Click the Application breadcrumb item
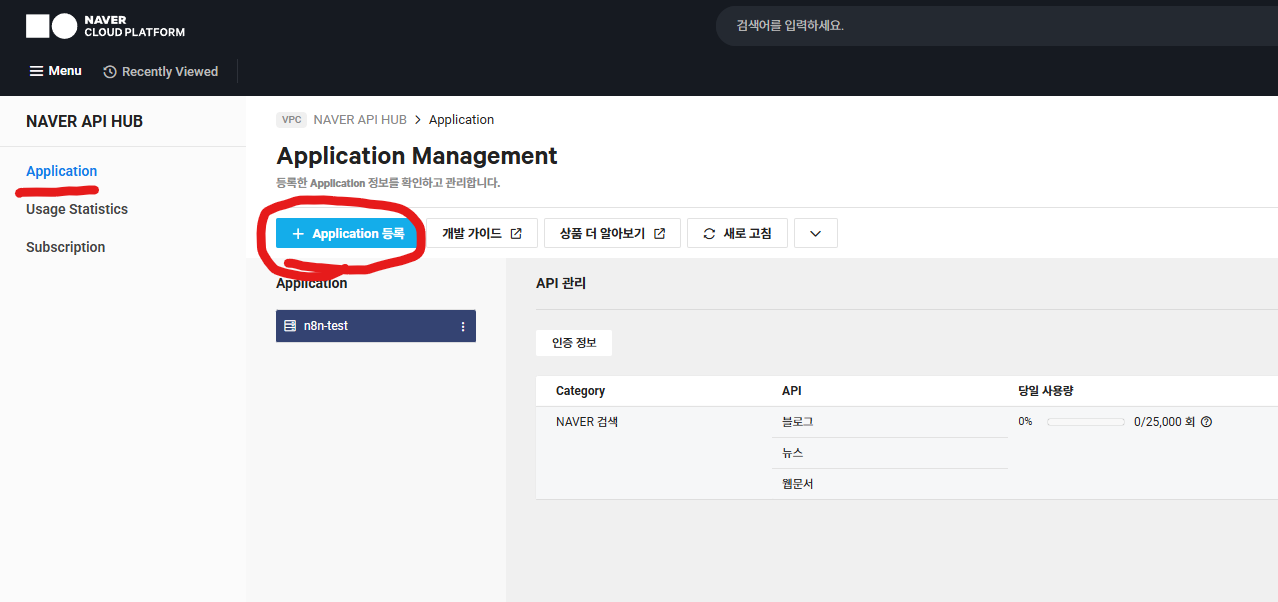Screen dimensions: 1278x602 tap(461, 120)
